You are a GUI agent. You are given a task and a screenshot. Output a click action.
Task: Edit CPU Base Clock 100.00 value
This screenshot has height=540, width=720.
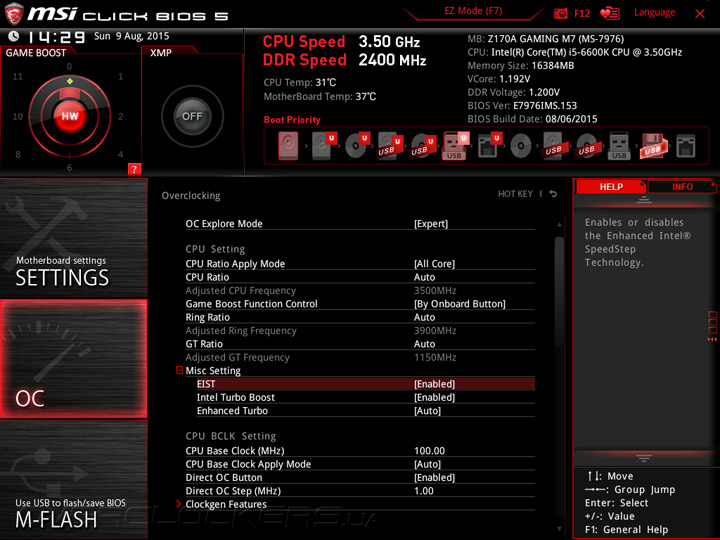pyautogui.click(x=429, y=451)
